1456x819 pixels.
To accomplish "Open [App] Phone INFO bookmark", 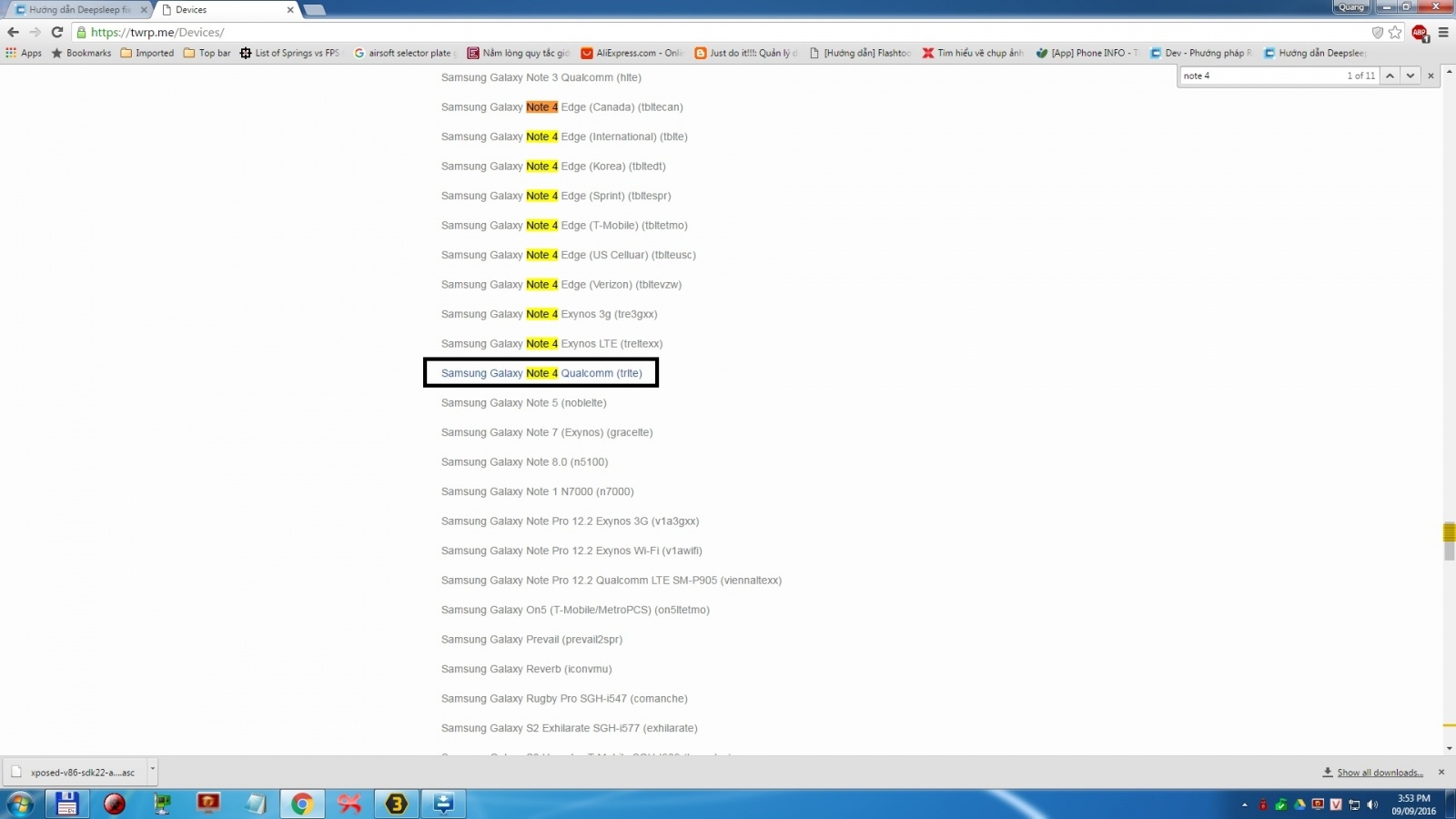I will pos(1087,53).
